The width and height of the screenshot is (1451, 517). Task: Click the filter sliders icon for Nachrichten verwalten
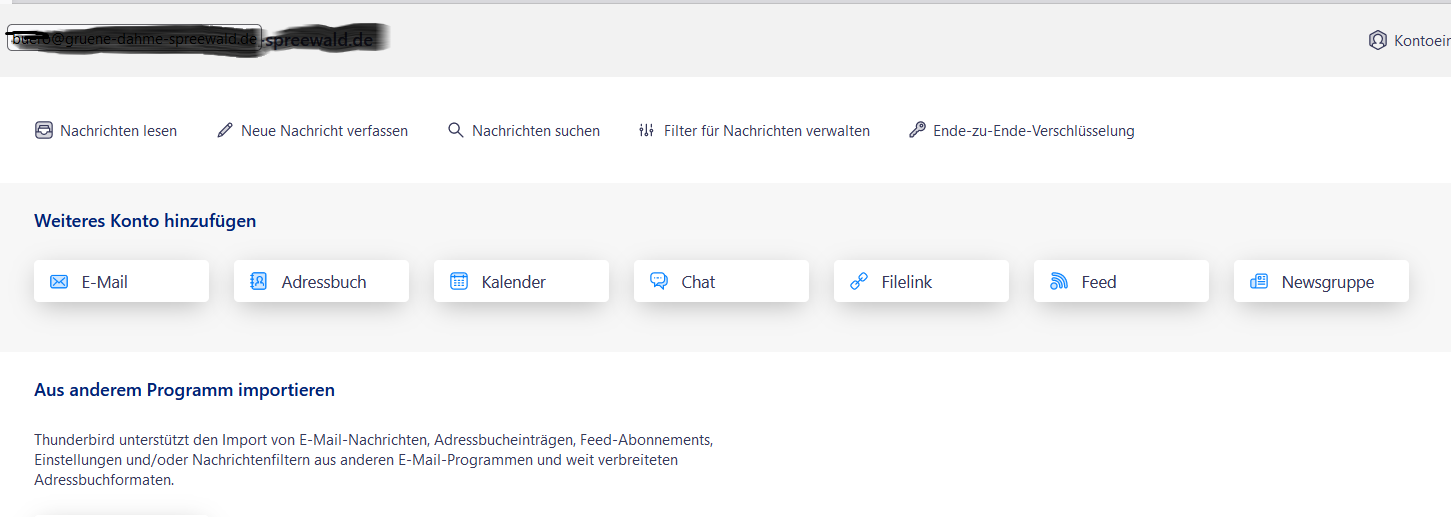click(646, 130)
